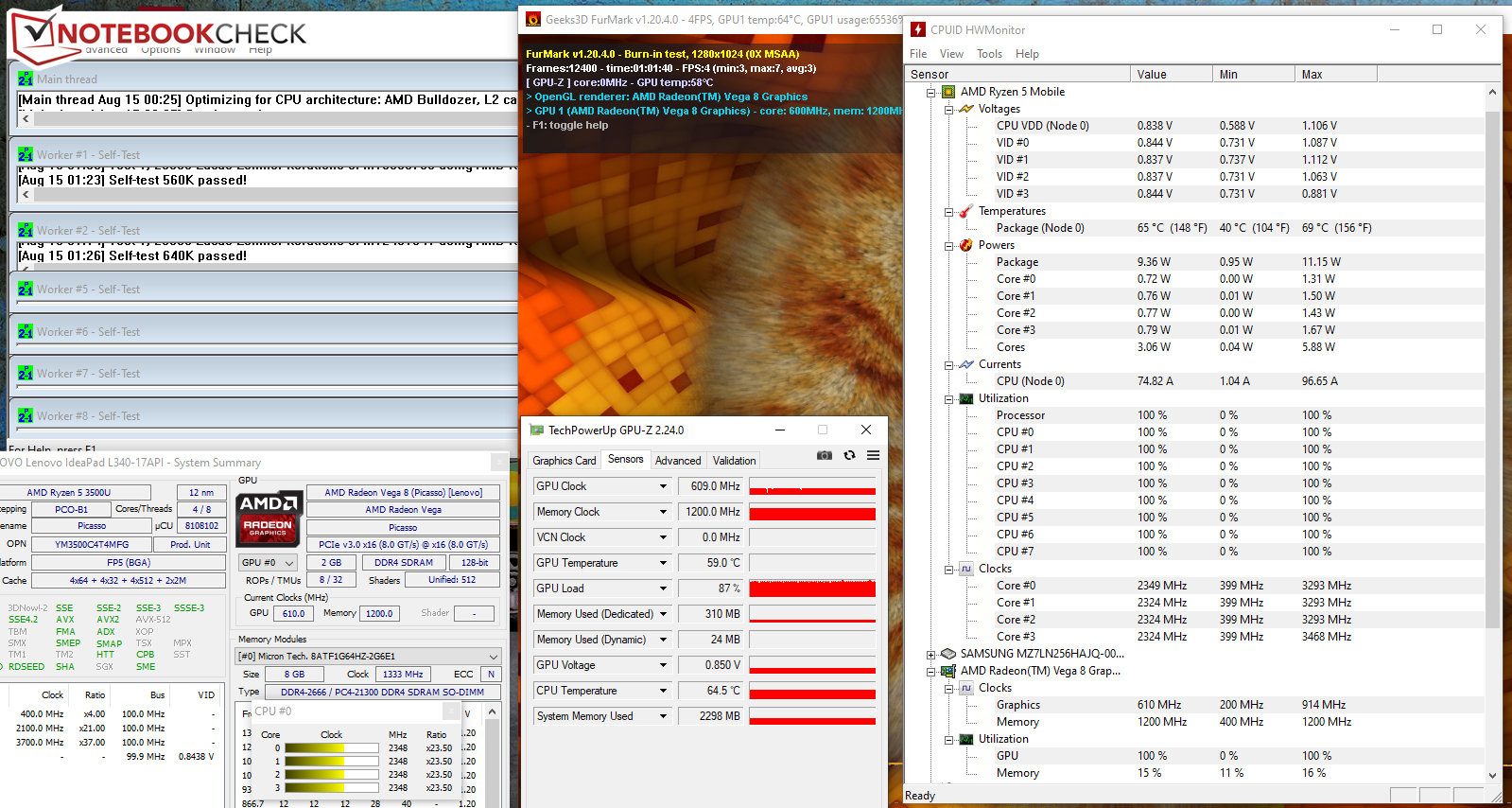The image size is (1512, 808).
Task: Collapse the Temperatures group in HWMonitor
Action: (948, 212)
